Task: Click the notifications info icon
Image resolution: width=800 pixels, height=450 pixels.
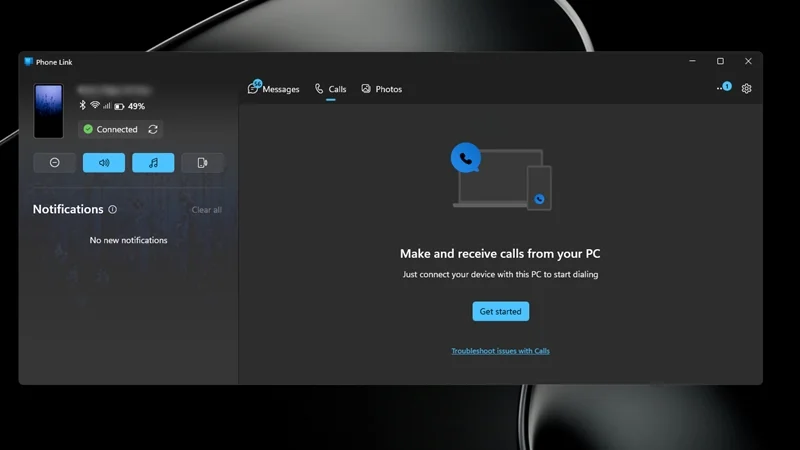Action: 112,209
